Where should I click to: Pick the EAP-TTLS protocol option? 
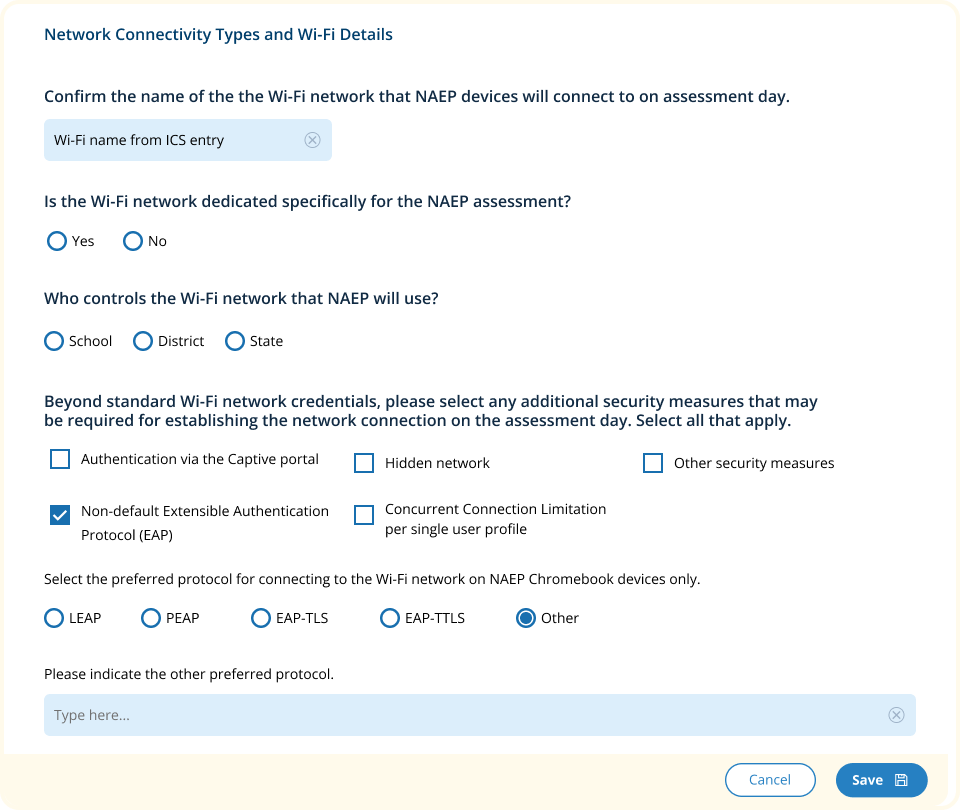(x=390, y=618)
